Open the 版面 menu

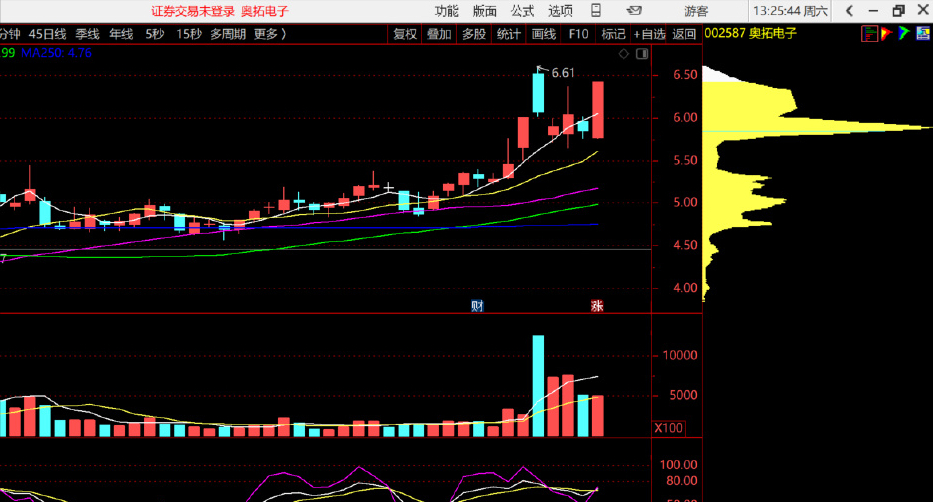(484, 11)
